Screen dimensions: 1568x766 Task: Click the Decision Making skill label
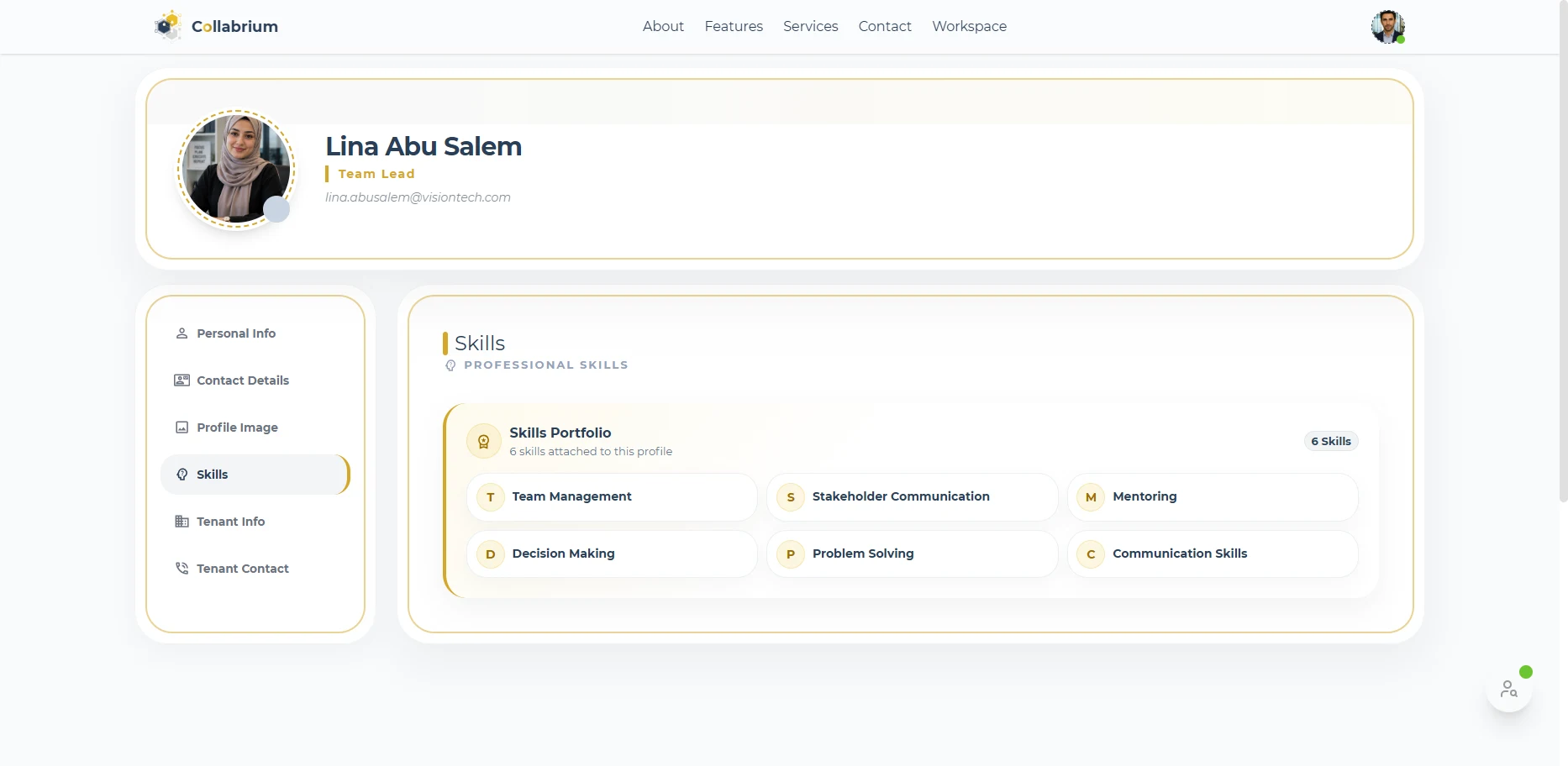[563, 554]
